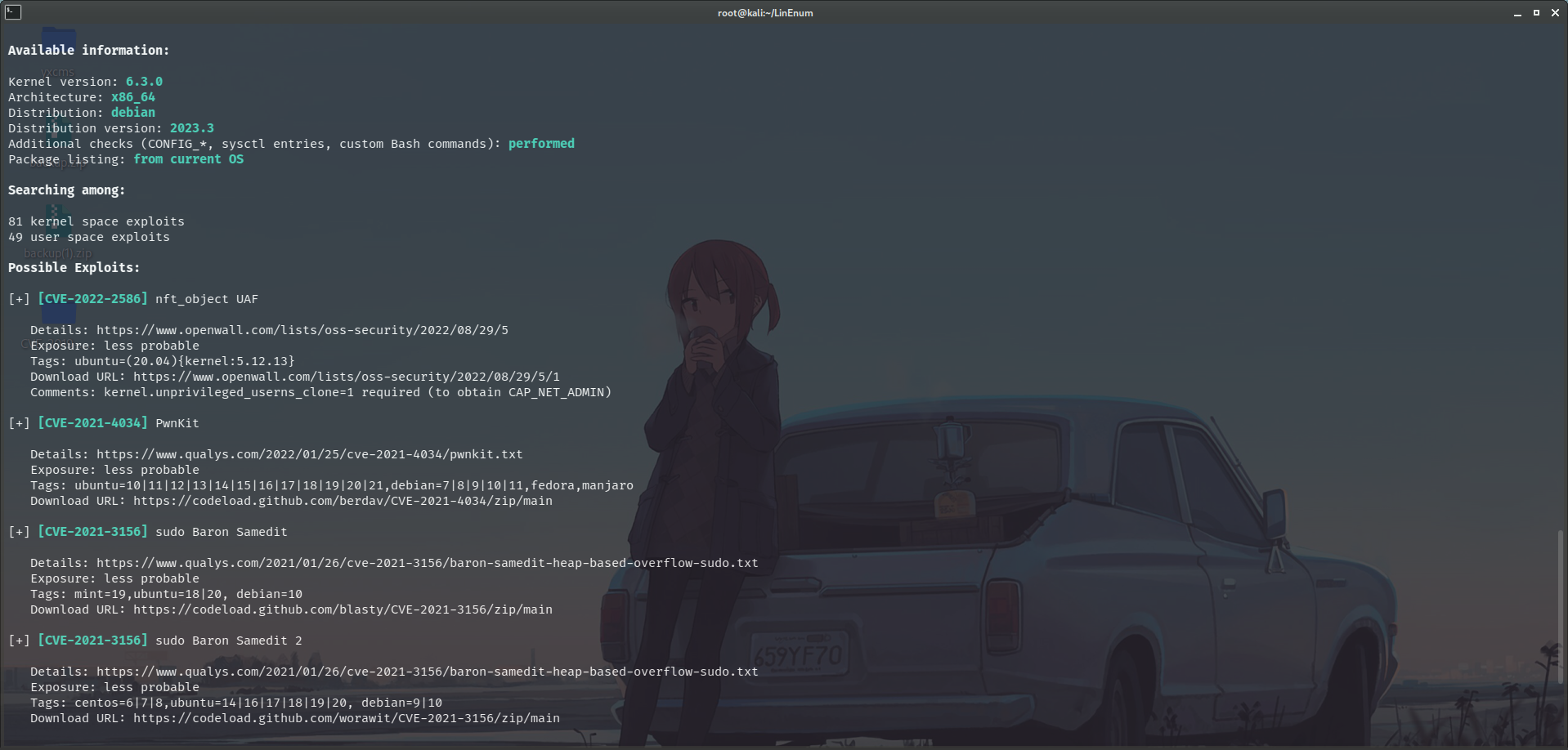
Task: Select architecture value x86_64
Action: pos(133,97)
